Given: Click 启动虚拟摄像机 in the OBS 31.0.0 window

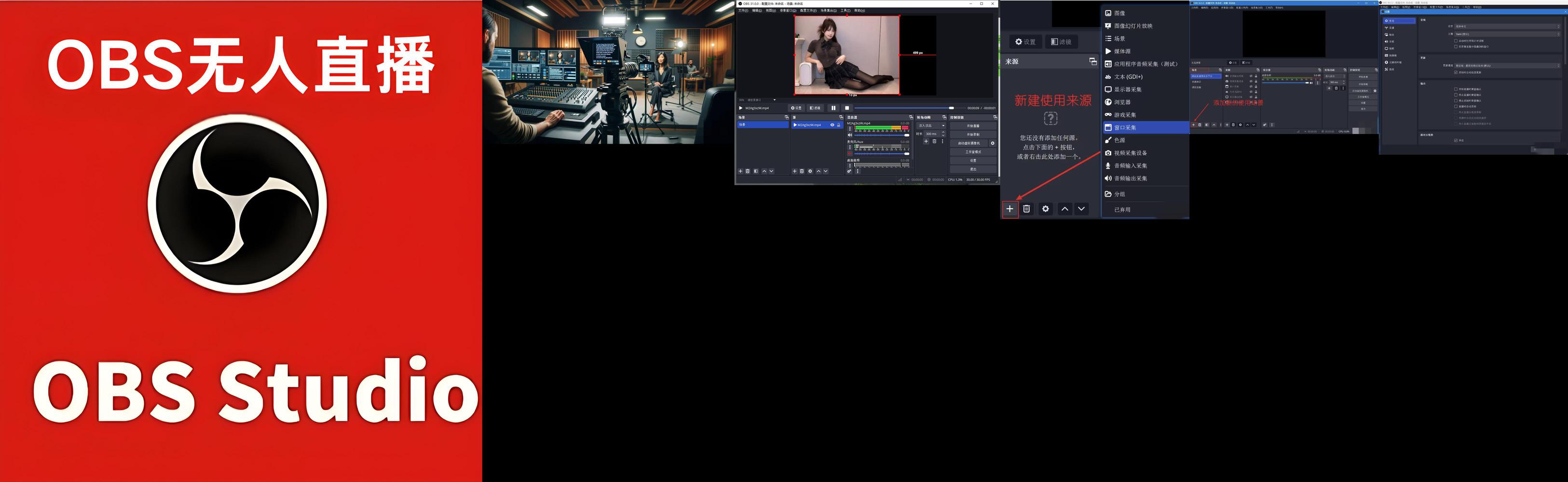Looking at the screenshot, I should (969, 144).
